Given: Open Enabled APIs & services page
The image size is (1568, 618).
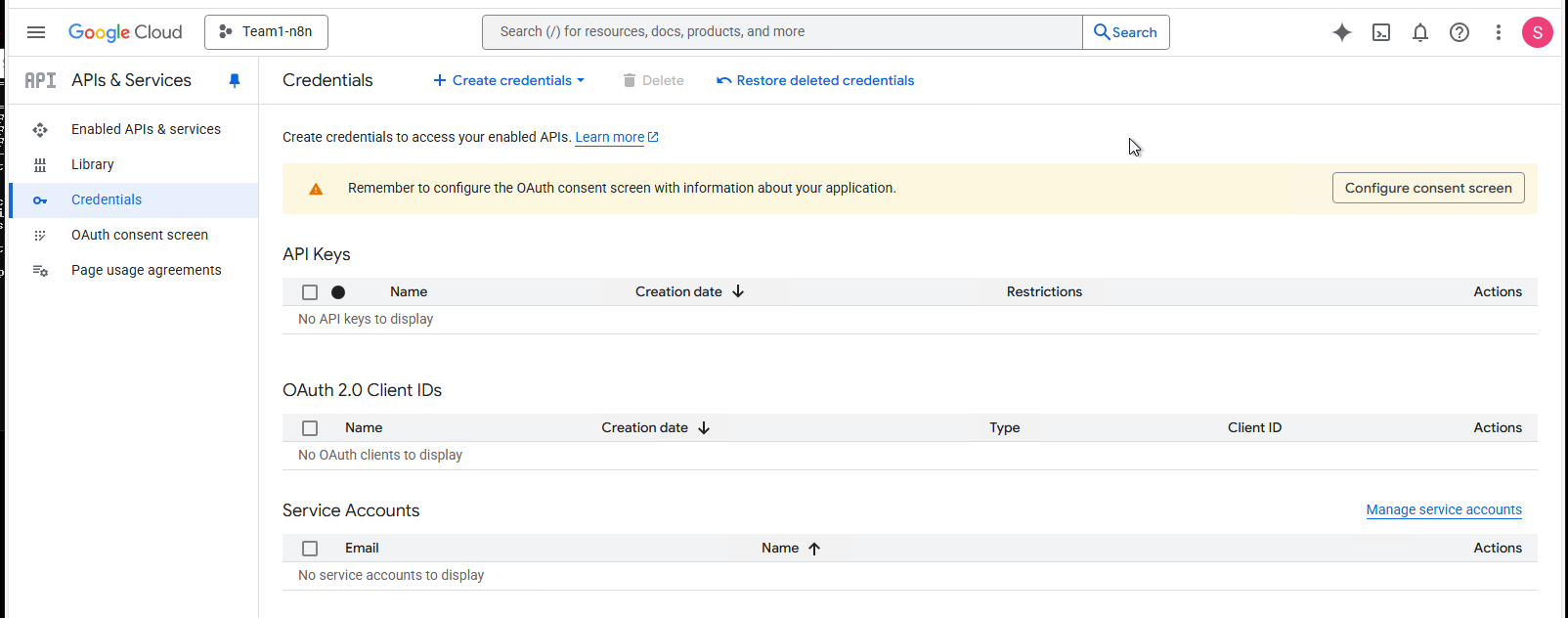Looking at the screenshot, I should (146, 129).
